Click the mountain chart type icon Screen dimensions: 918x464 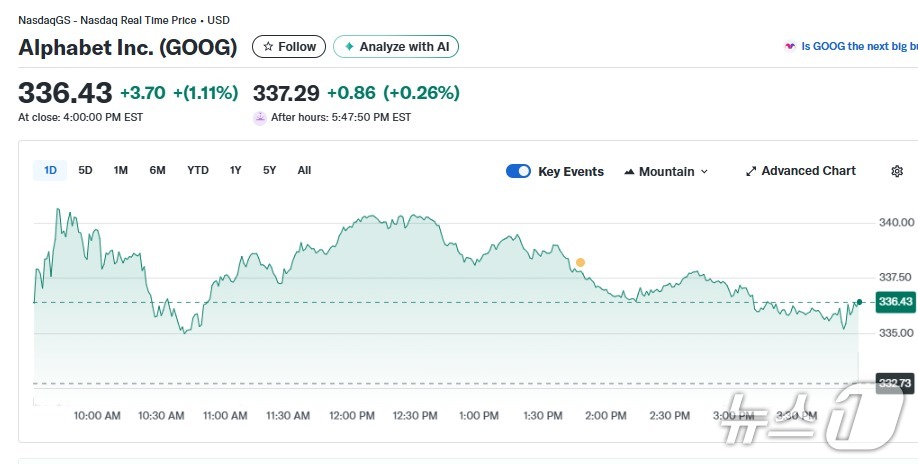coord(629,172)
